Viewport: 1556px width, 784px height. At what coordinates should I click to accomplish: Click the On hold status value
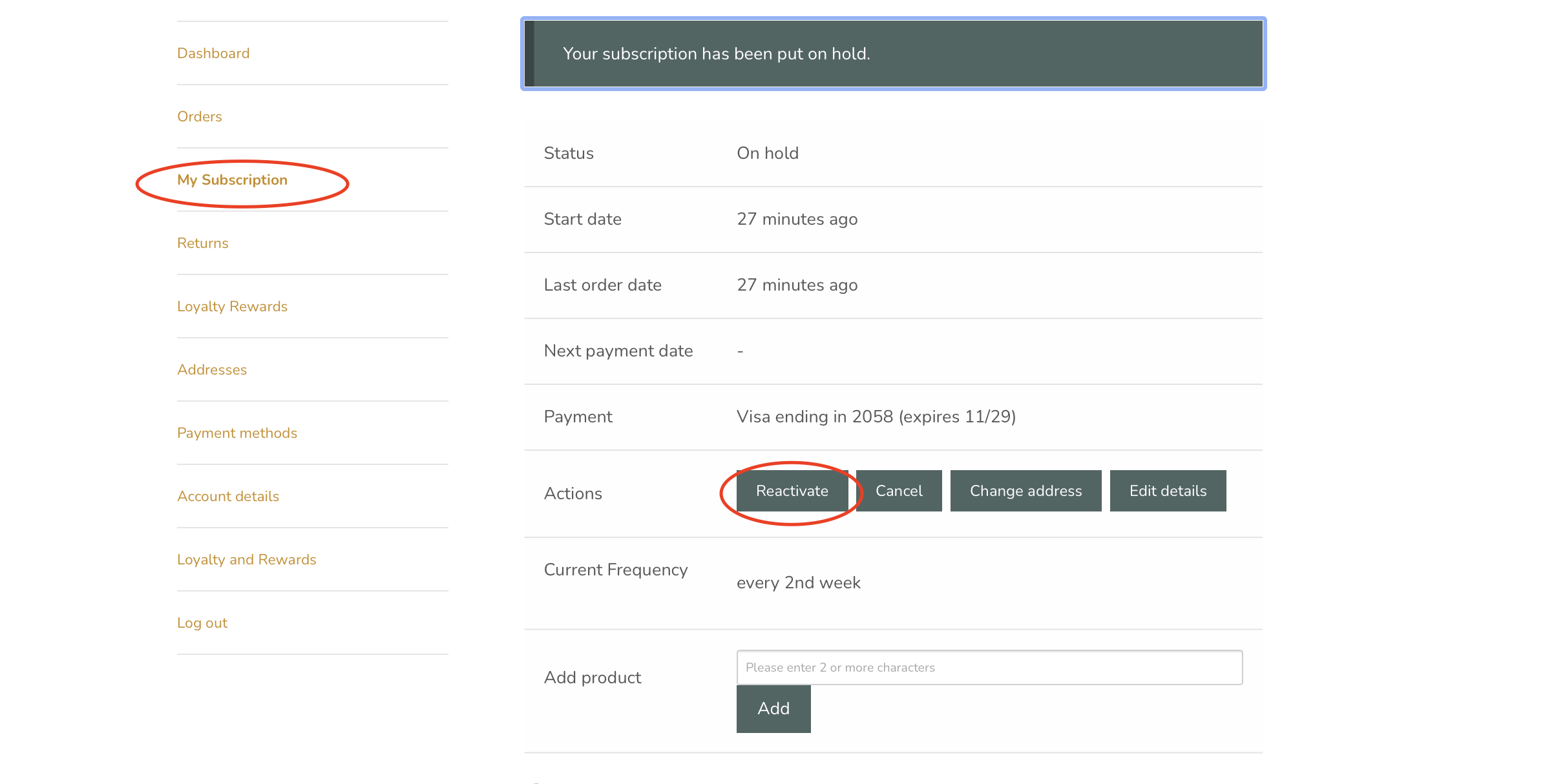(x=768, y=154)
